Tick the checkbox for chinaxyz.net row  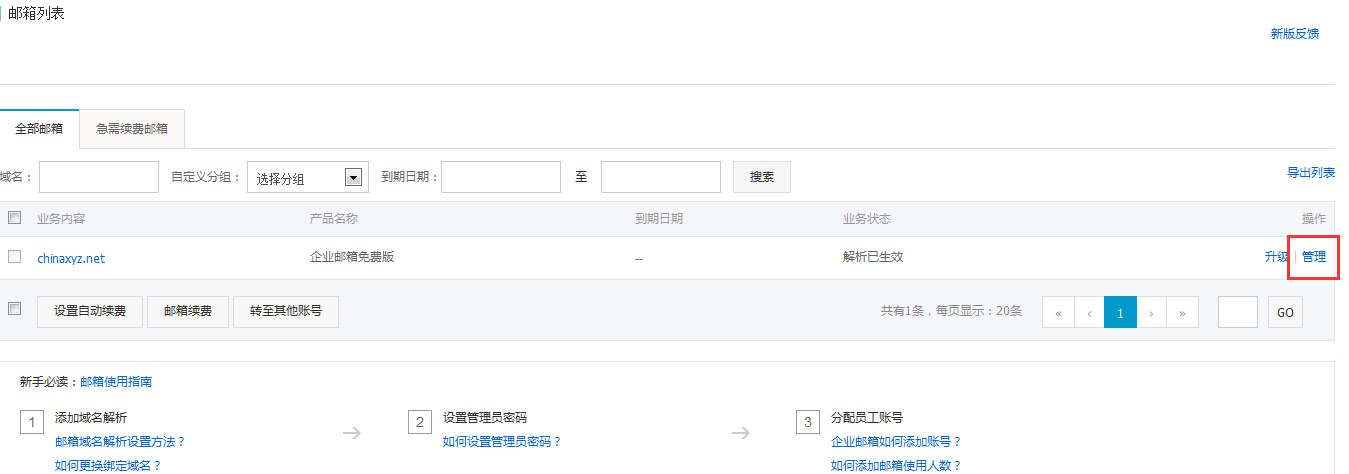(14, 257)
